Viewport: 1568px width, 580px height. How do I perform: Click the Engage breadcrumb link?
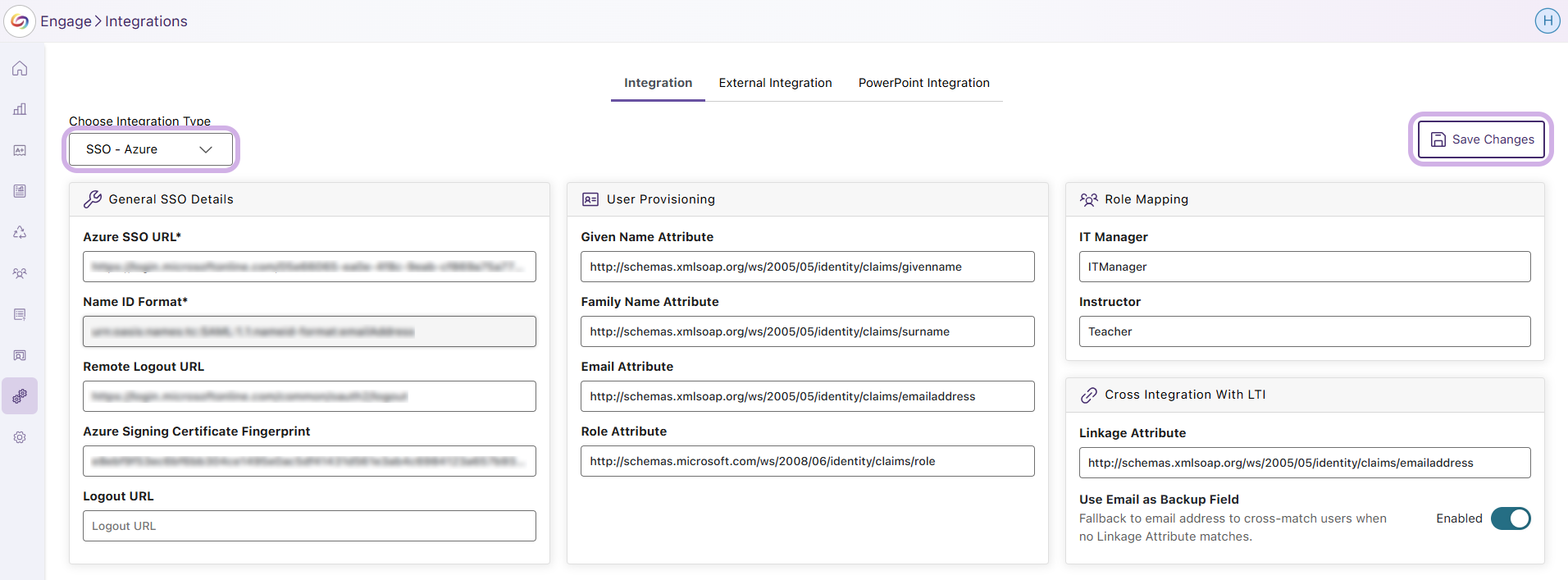coord(66,21)
